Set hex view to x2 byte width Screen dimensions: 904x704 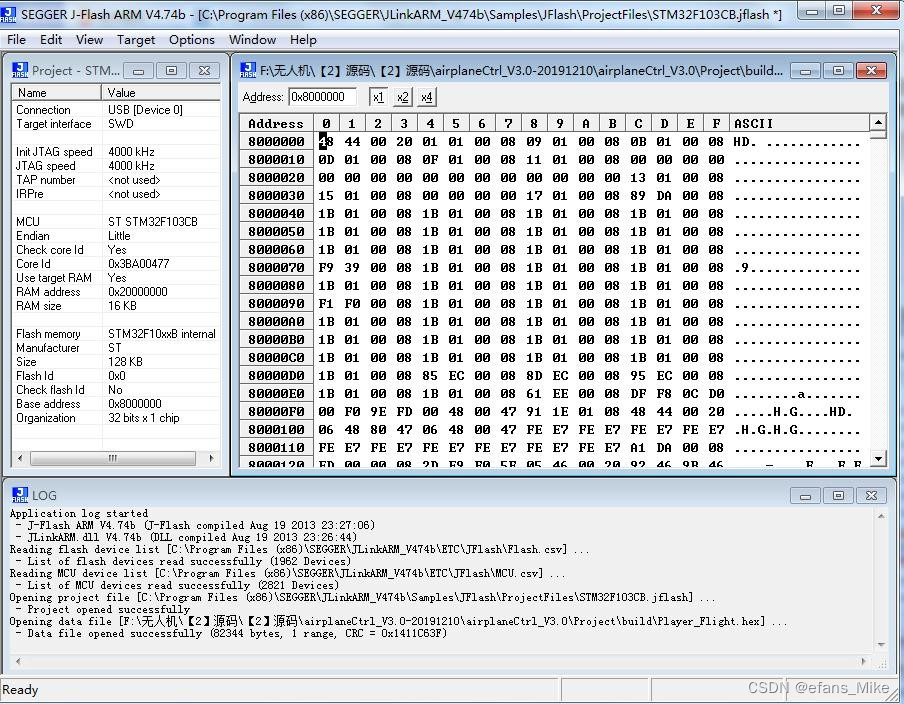tap(402, 97)
